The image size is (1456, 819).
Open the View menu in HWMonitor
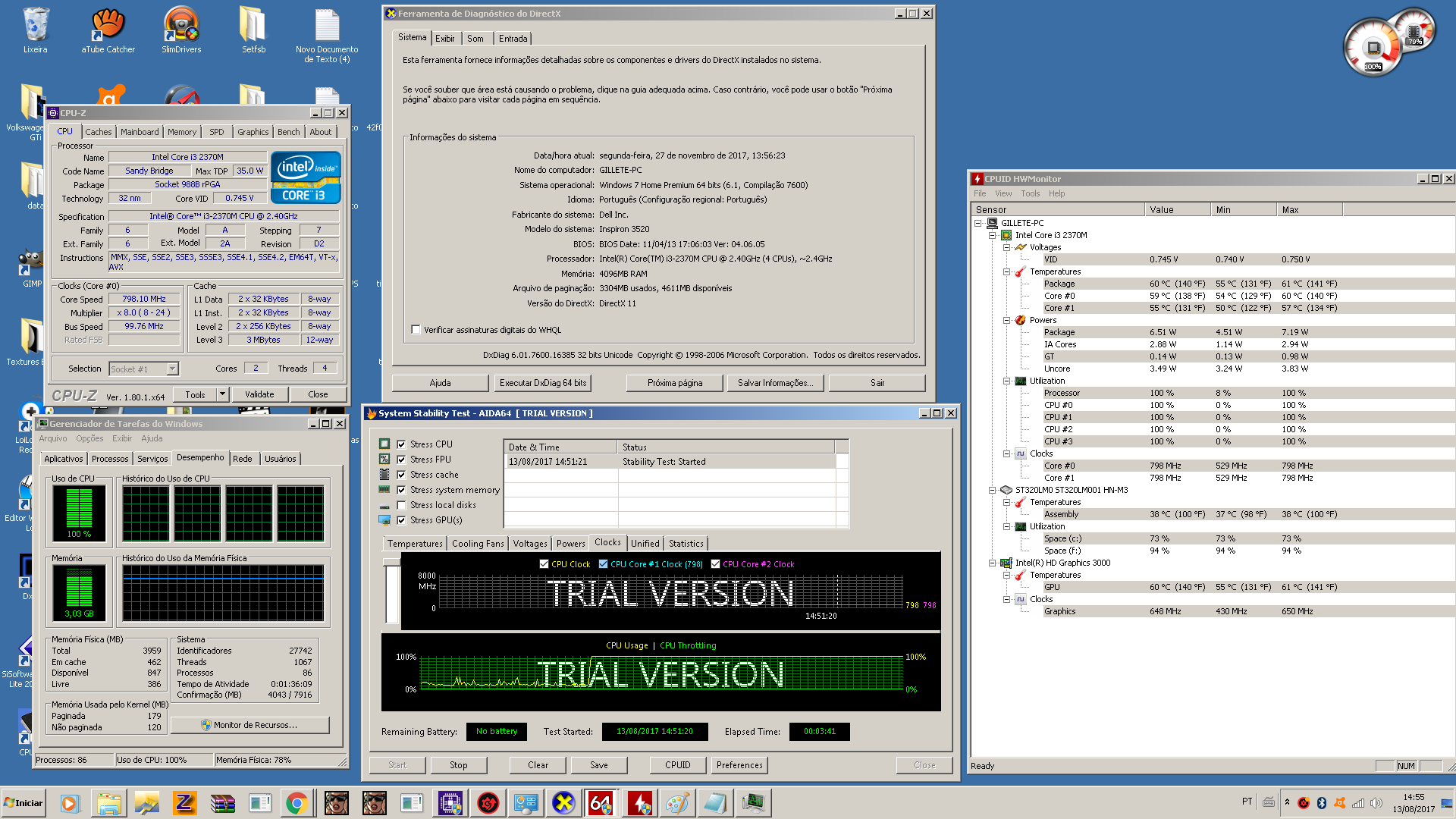point(1003,193)
